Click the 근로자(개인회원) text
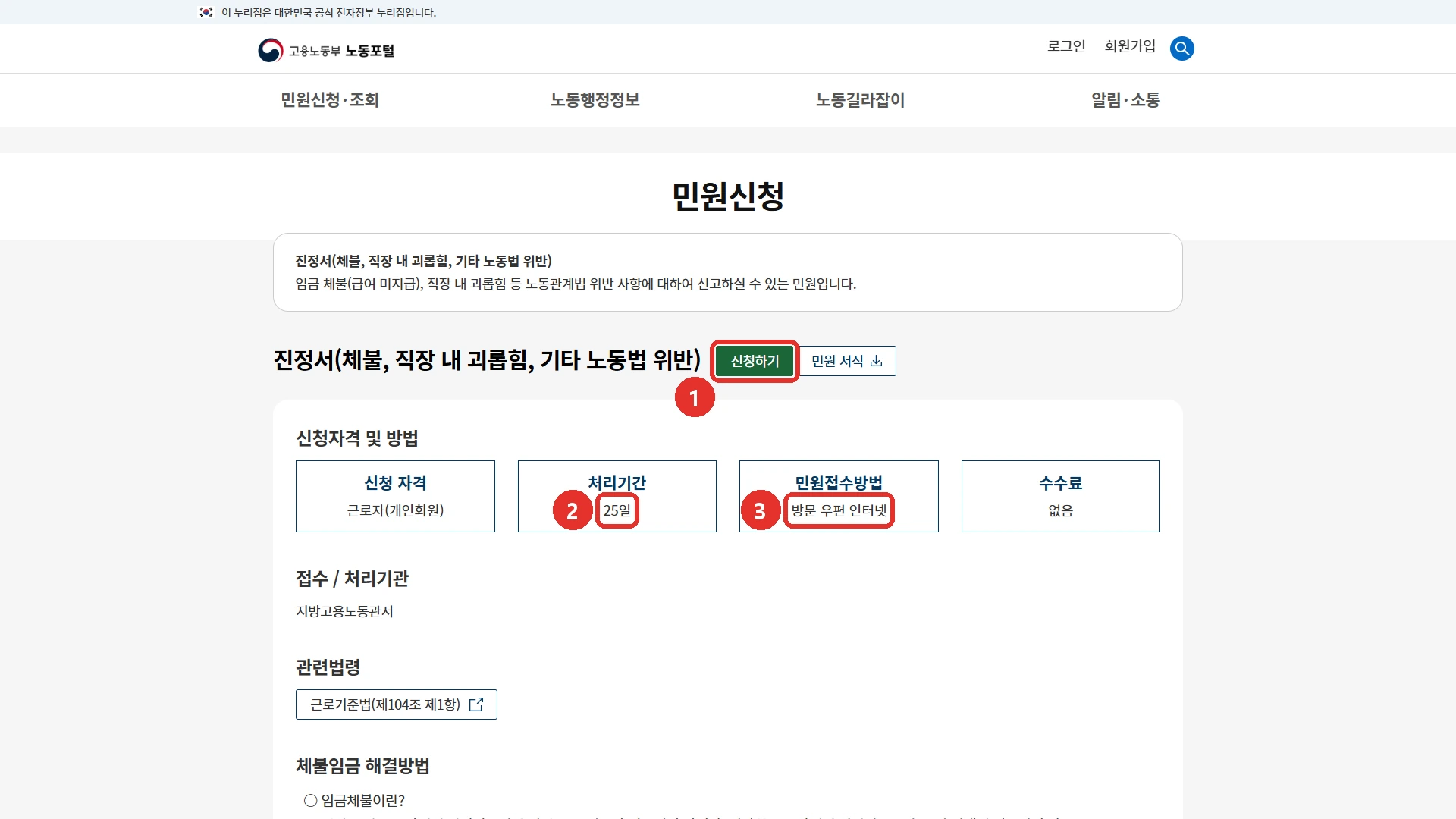The height and width of the screenshot is (819, 1456). pyautogui.click(x=395, y=510)
